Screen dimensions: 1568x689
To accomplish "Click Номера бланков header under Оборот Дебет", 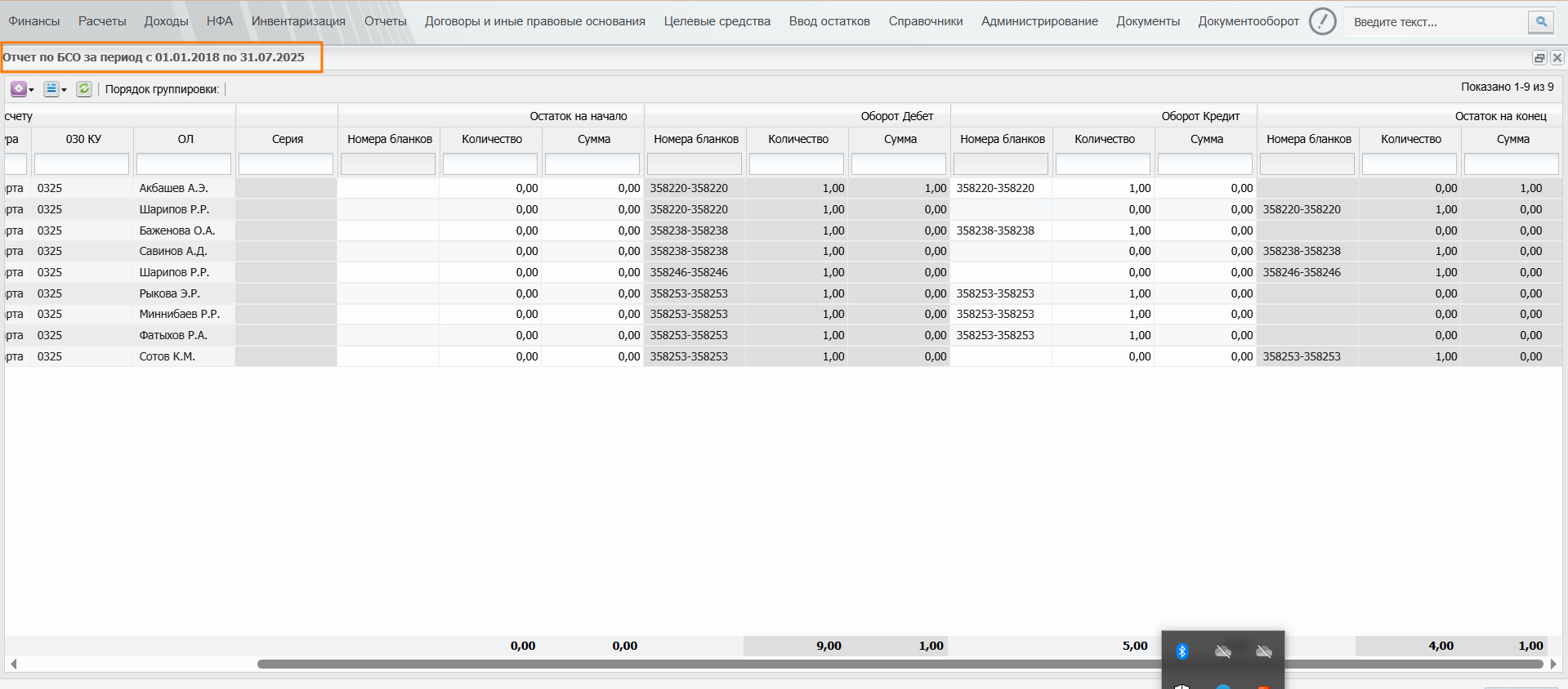I will point(696,139).
